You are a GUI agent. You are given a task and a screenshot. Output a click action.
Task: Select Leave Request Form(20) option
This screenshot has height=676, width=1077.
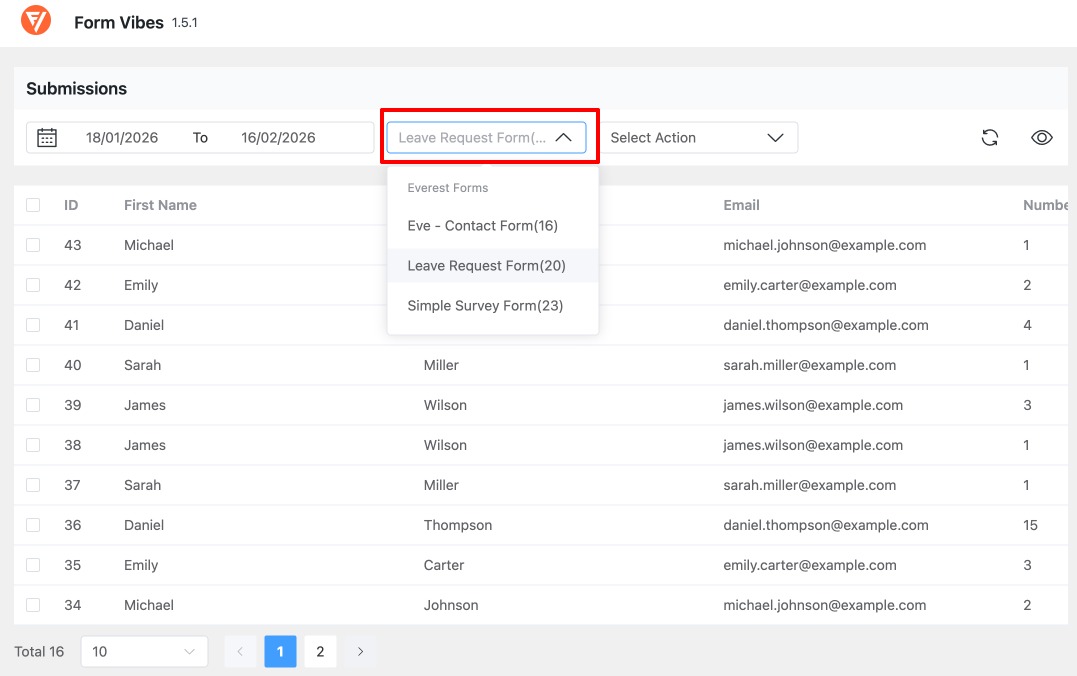(x=486, y=265)
